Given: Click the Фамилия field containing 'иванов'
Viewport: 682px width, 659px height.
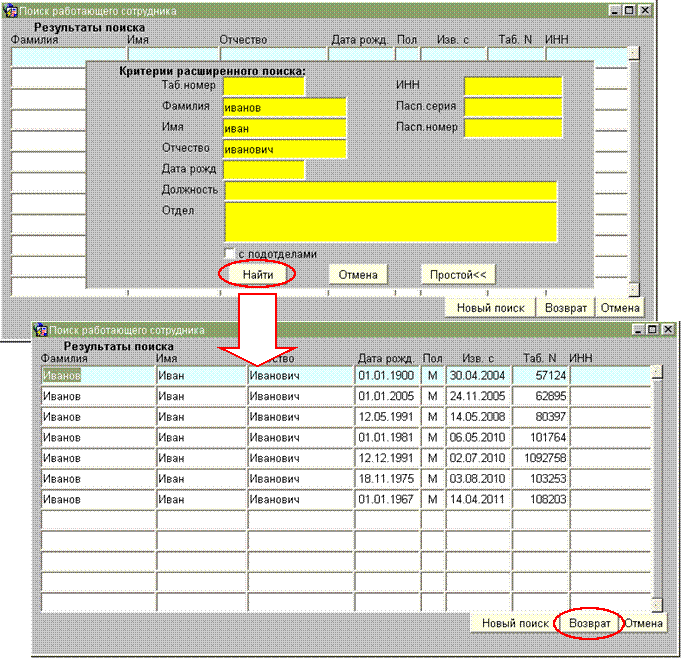Looking at the screenshot, I should coord(284,107).
